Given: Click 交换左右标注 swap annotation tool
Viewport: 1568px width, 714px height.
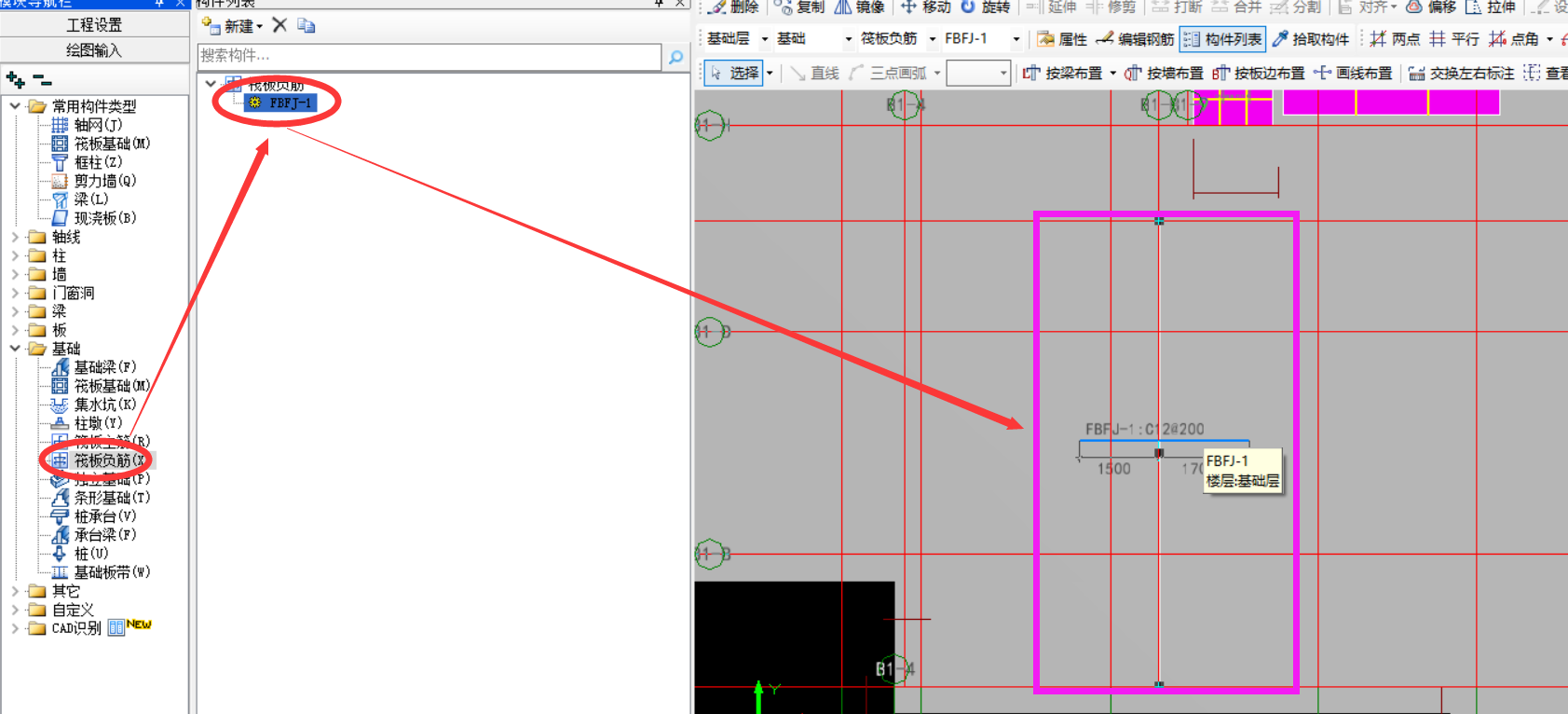Looking at the screenshot, I should click(1461, 73).
